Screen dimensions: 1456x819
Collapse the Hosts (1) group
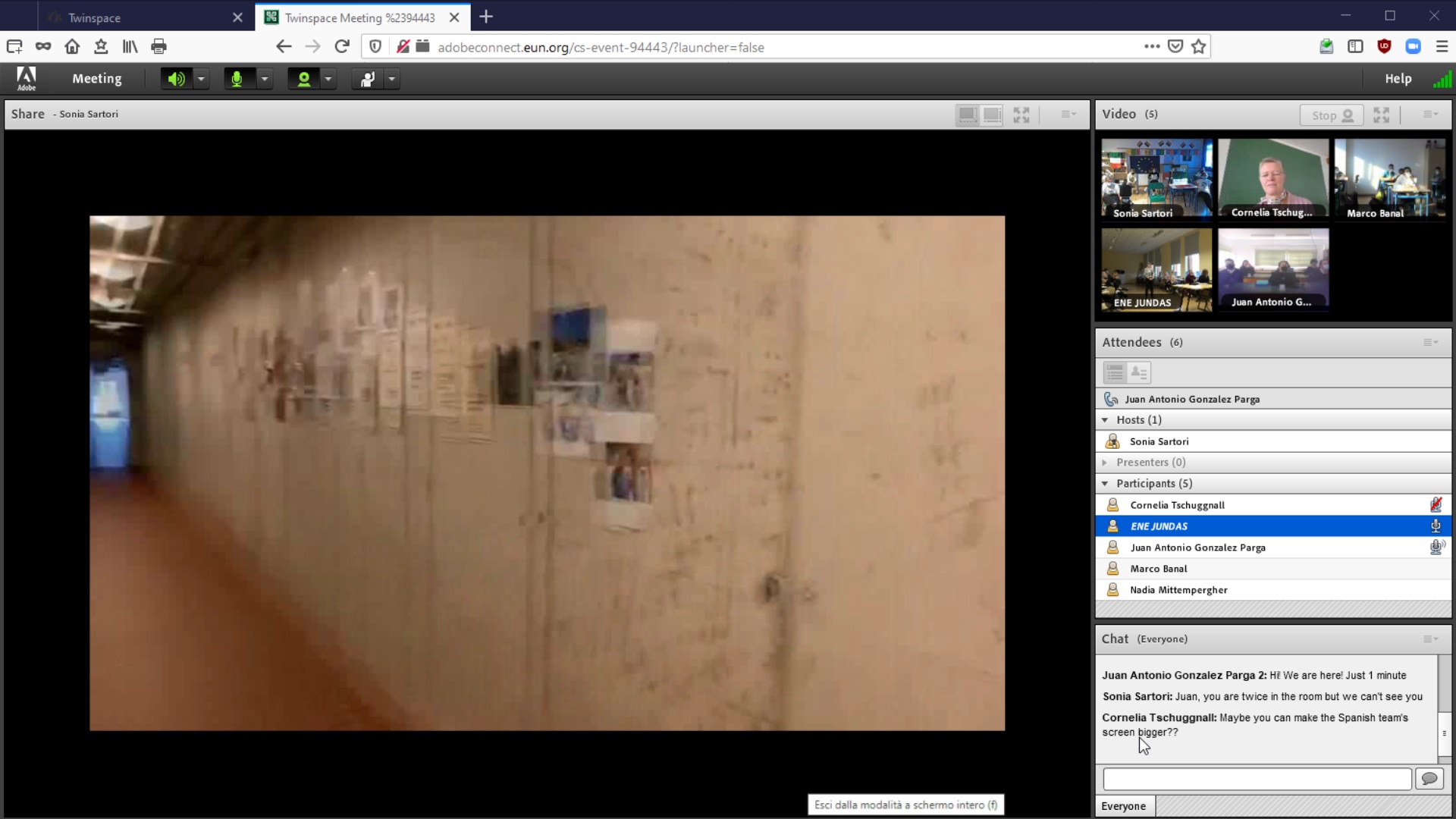[x=1105, y=420]
